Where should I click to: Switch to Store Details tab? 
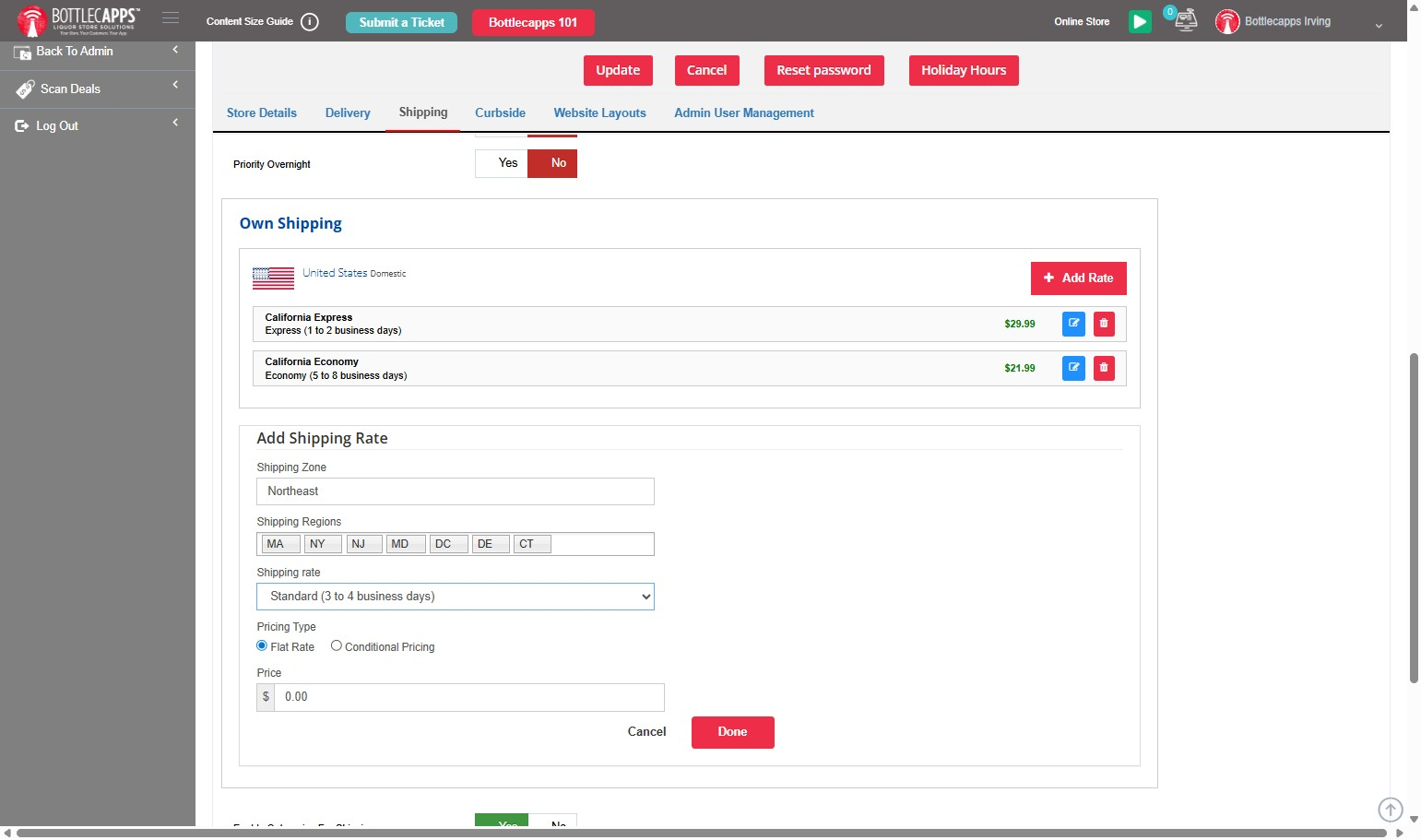click(262, 113)
